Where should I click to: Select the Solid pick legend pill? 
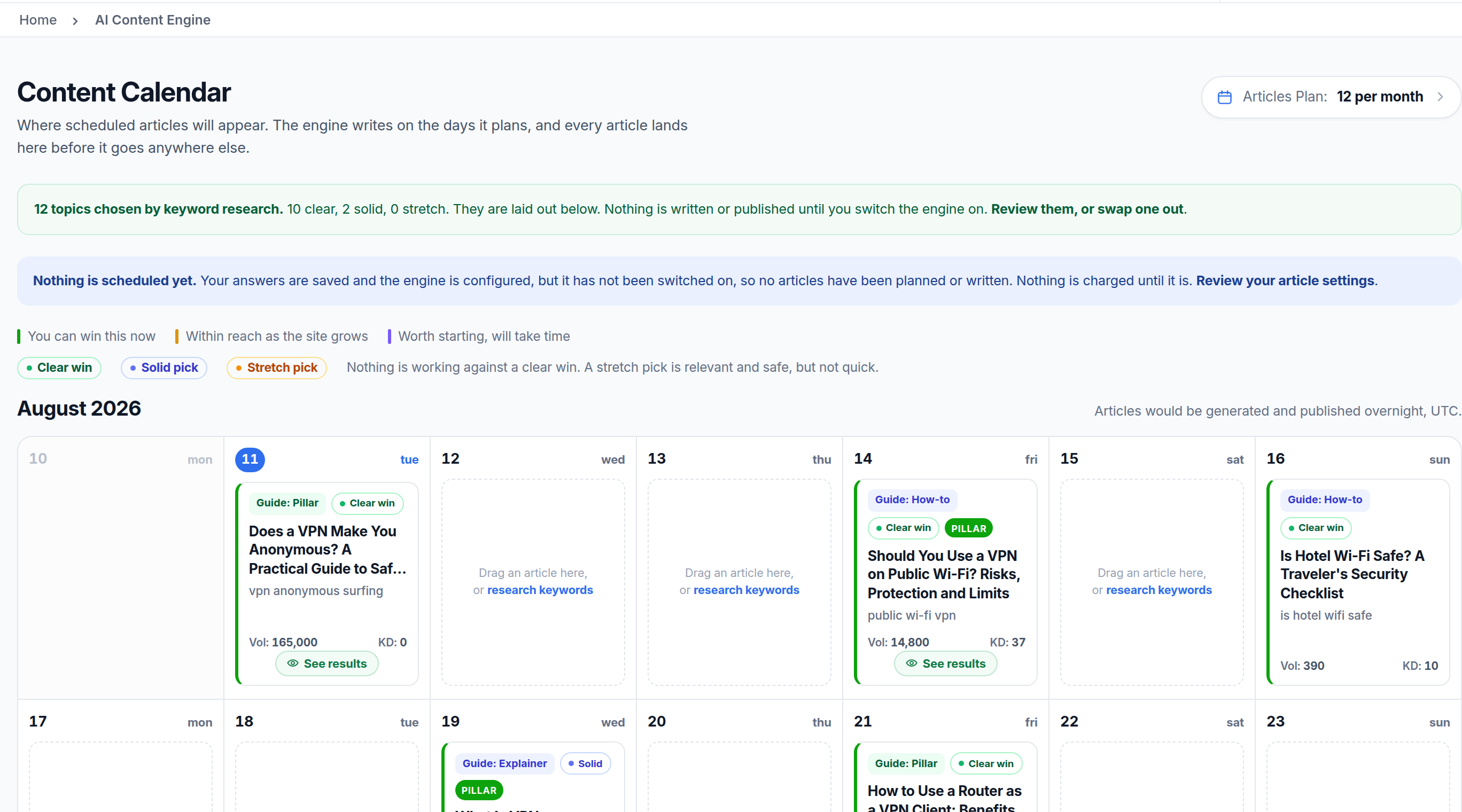[x=164, y=368]
